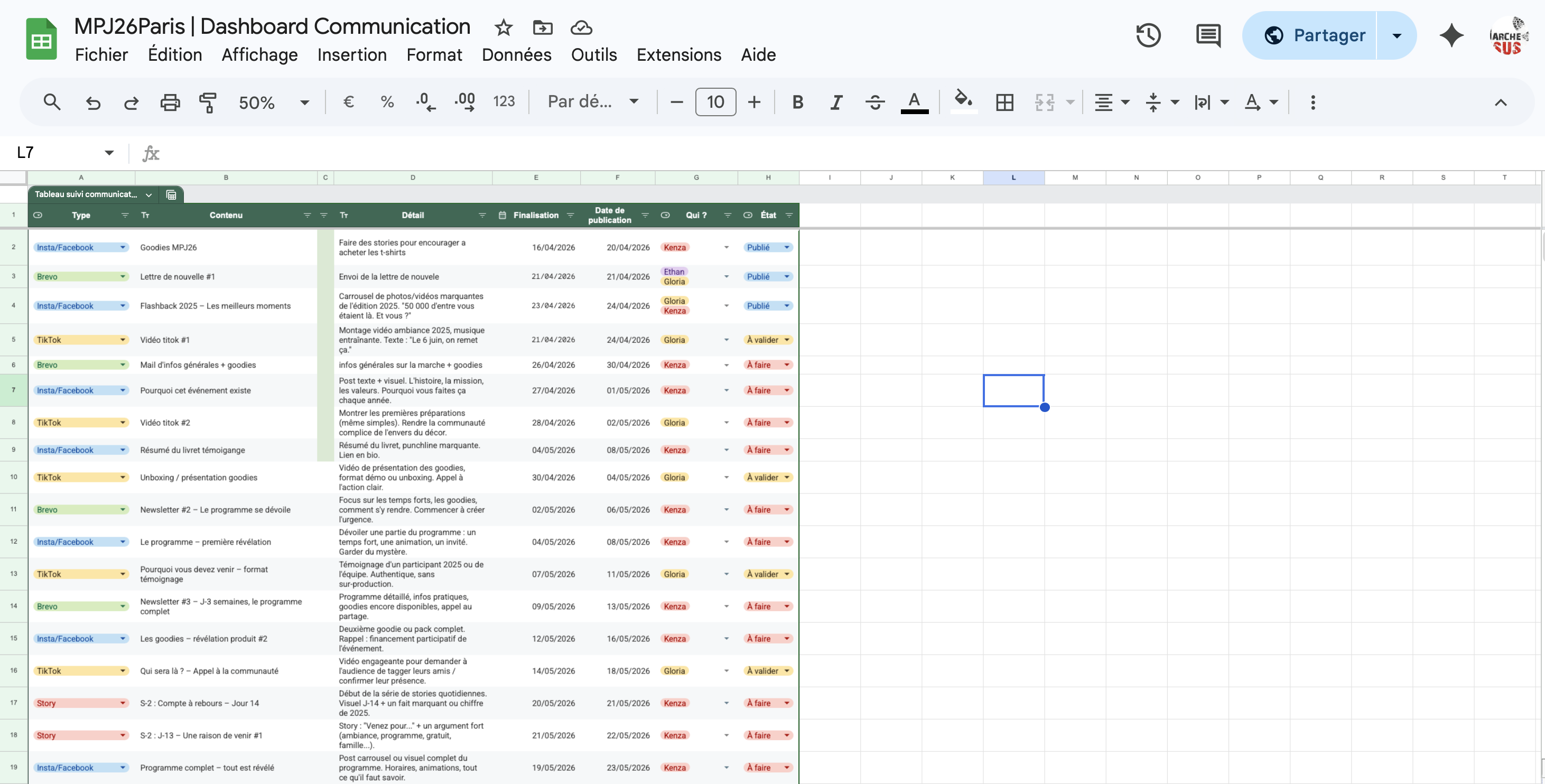Click the print icon

pyautogui.click(x=170, y=102)
